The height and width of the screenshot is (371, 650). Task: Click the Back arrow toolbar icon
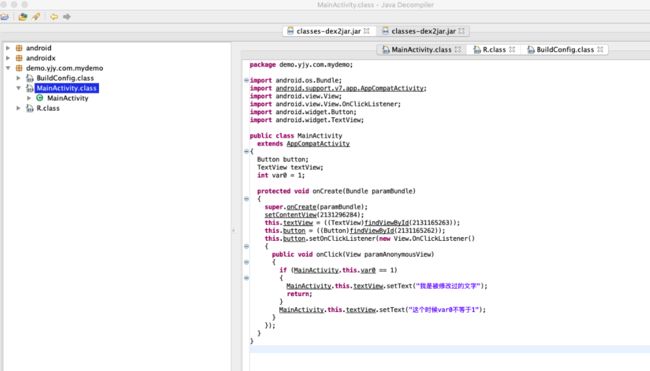pyautogui.click(x=54, y=17)
